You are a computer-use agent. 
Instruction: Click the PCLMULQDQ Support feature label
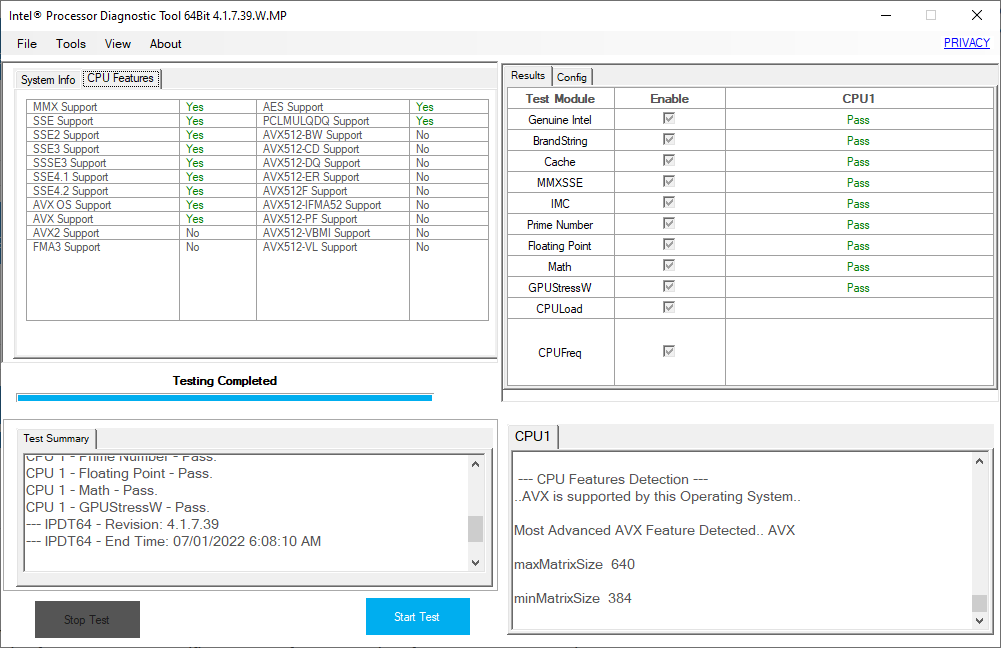tap(316, 121)
